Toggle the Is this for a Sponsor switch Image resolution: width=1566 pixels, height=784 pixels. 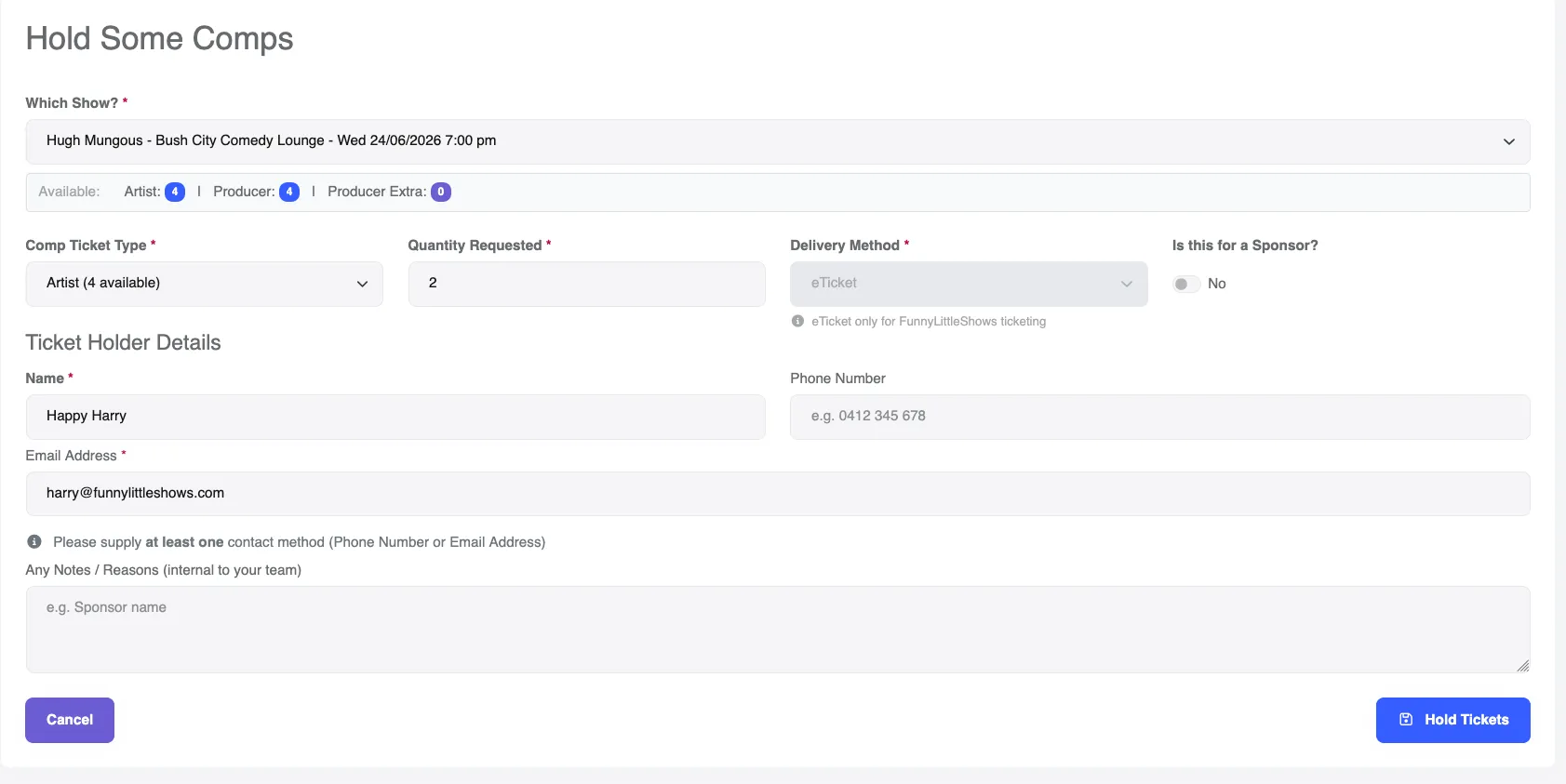1186,284
